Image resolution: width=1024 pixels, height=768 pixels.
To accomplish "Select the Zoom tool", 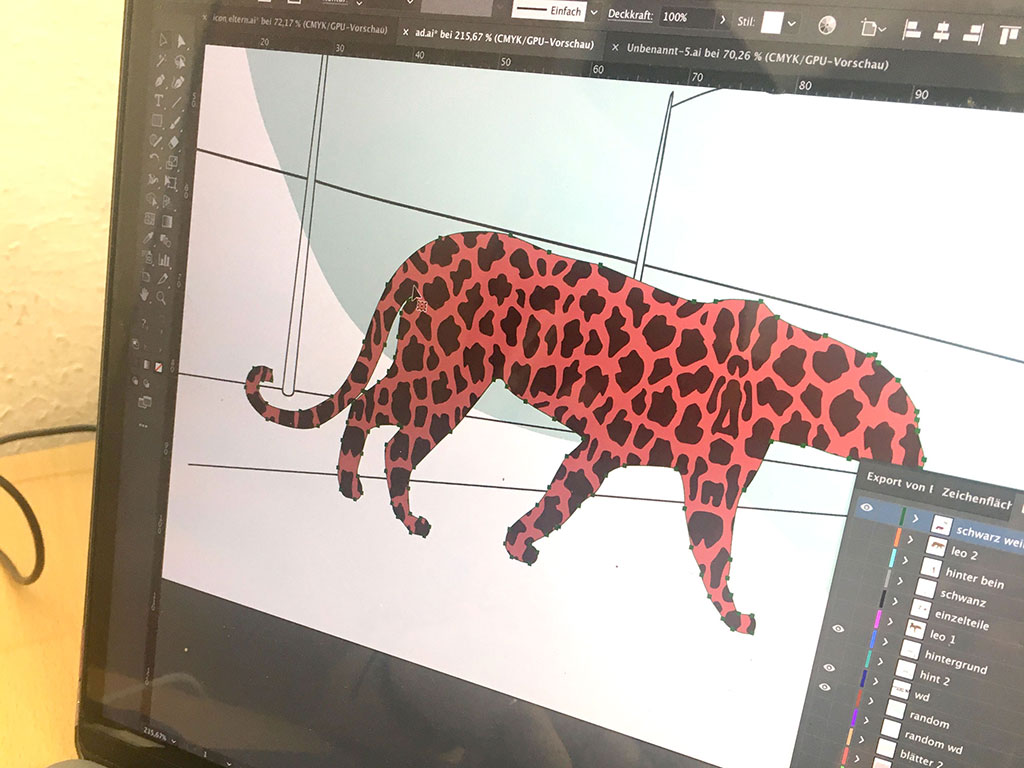I will [161, 298].
